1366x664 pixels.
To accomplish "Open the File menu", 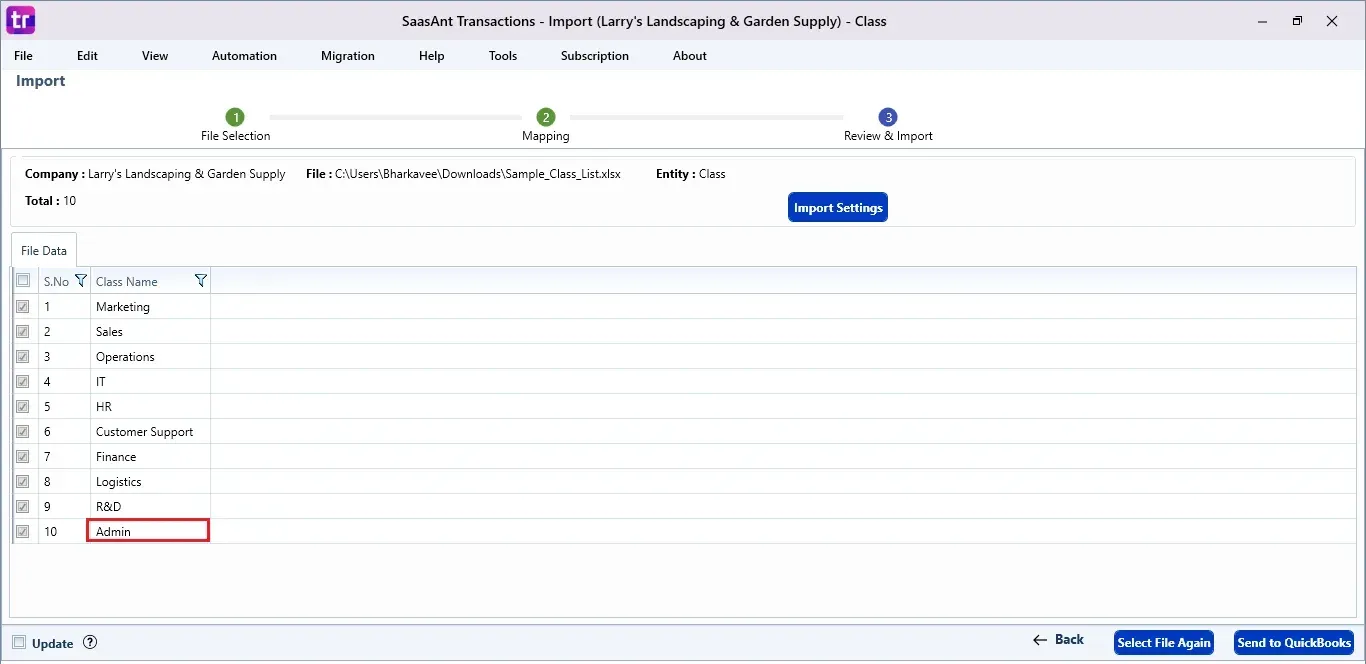I will coord(23,56).
